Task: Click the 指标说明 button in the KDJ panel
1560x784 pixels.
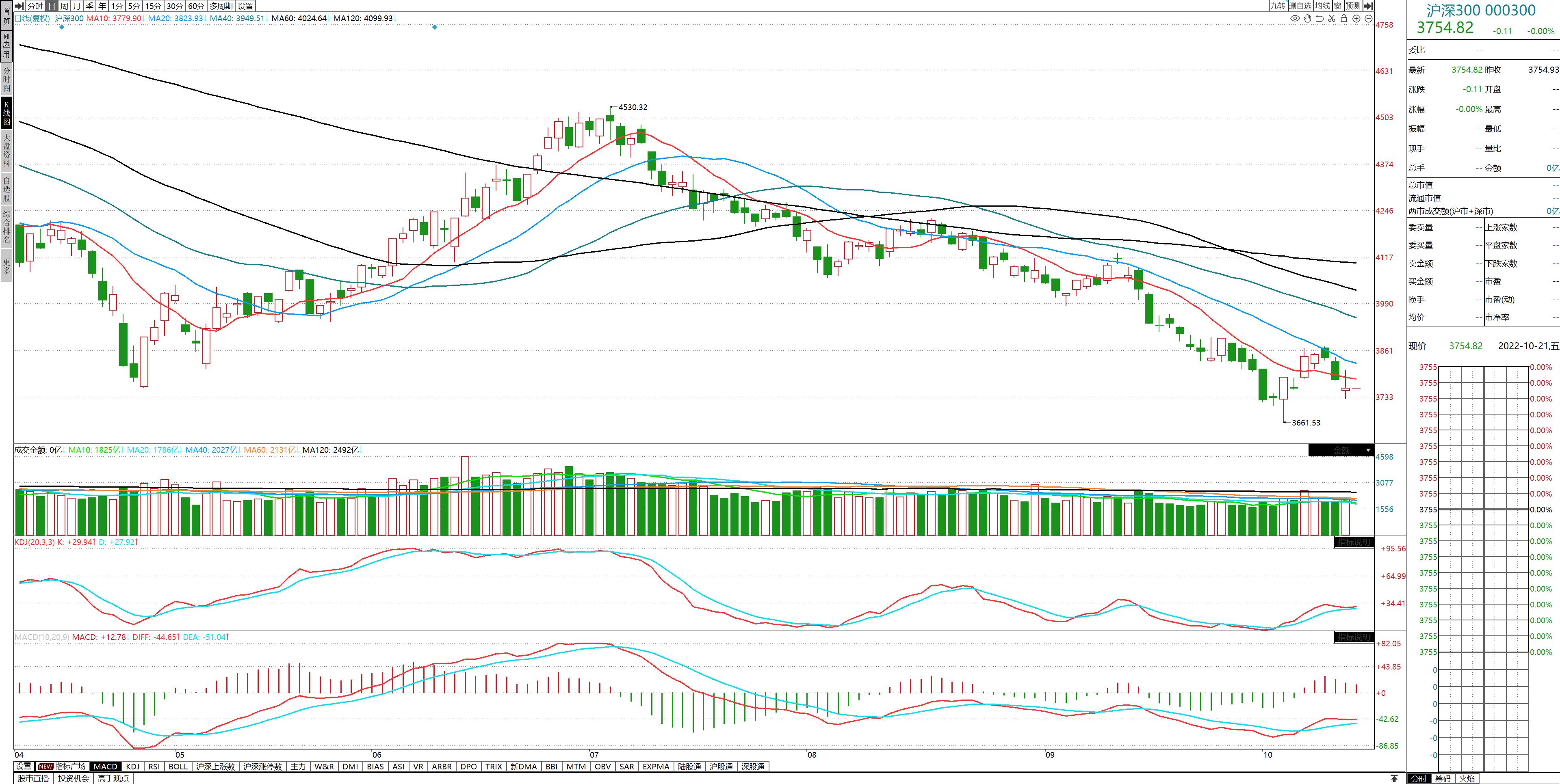Action: pyautogui.click(x=1354, y=542)
